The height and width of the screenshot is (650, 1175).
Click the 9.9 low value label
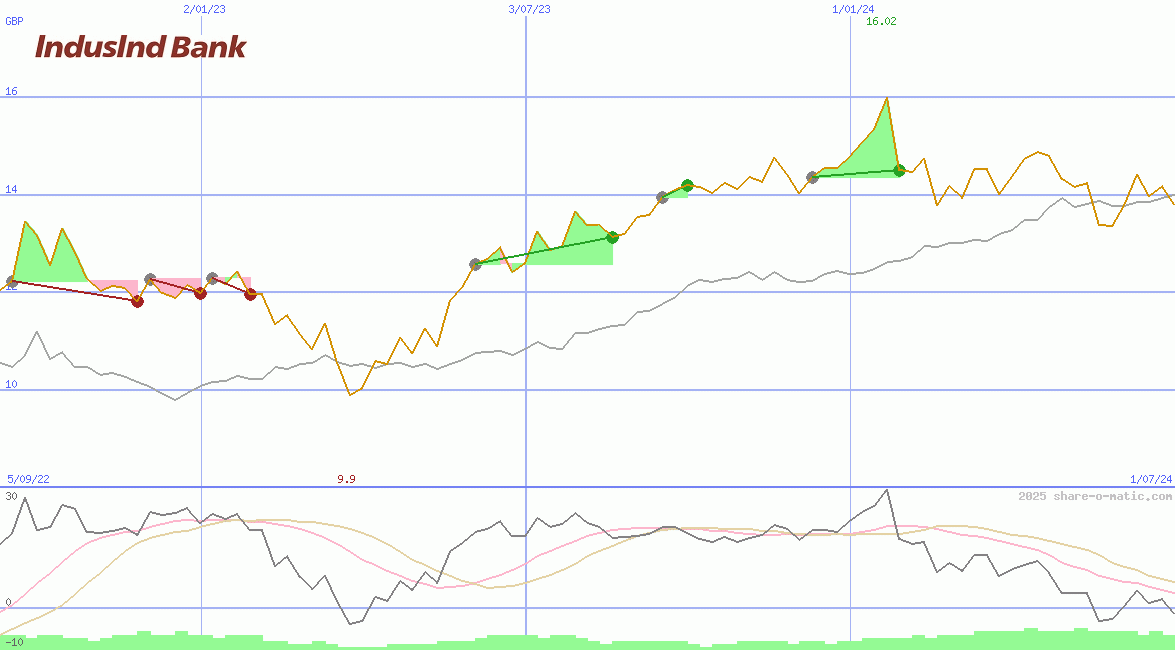coord(346,479)
